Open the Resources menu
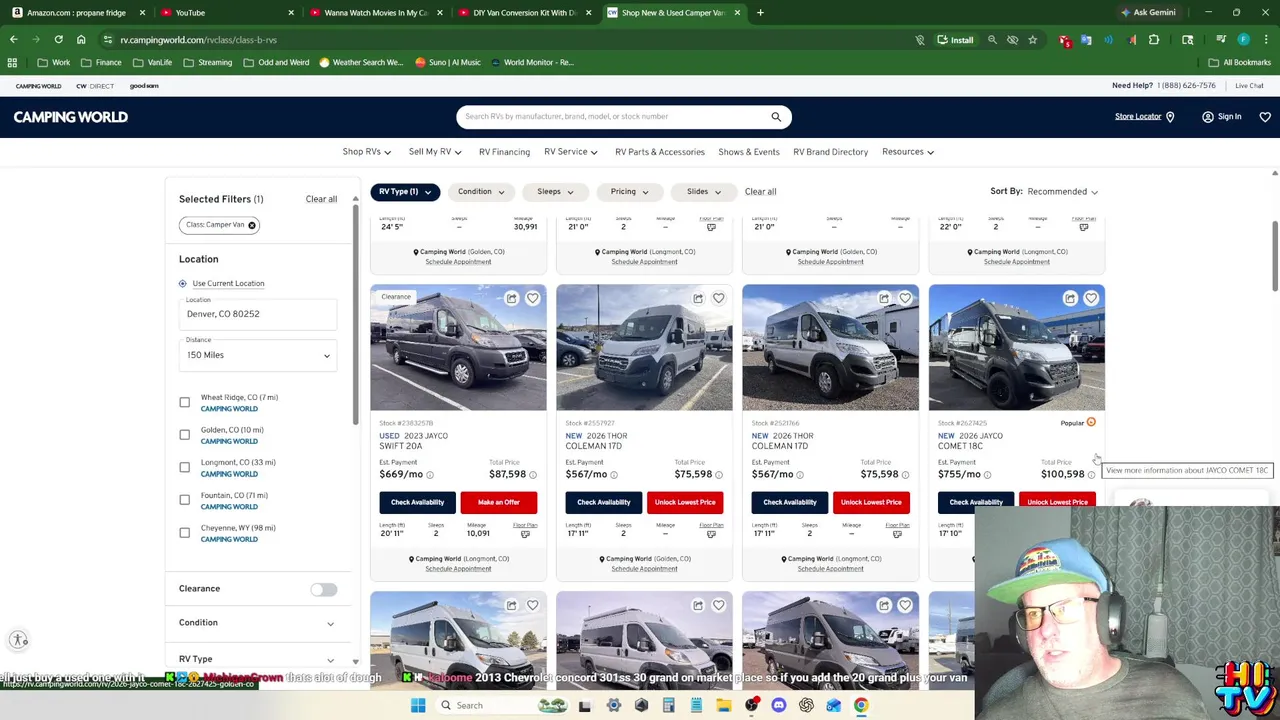This screenshot has width=1280, height=720. 908,152
